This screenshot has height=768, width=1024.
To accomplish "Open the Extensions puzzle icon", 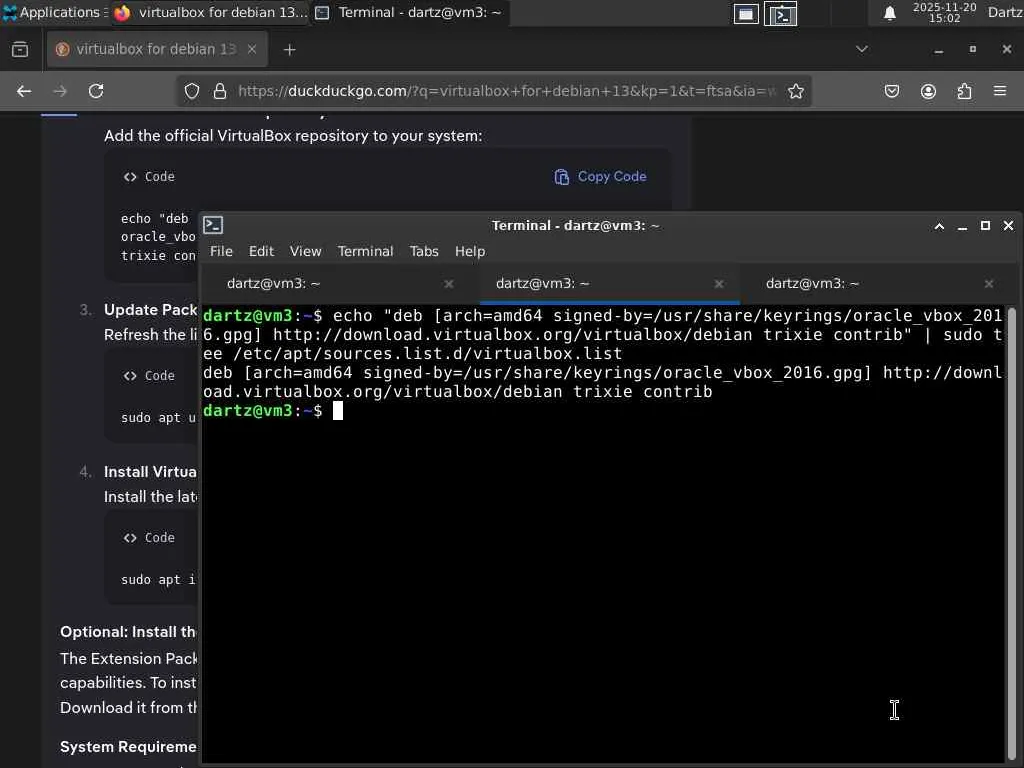I will [x=965, y=91].
